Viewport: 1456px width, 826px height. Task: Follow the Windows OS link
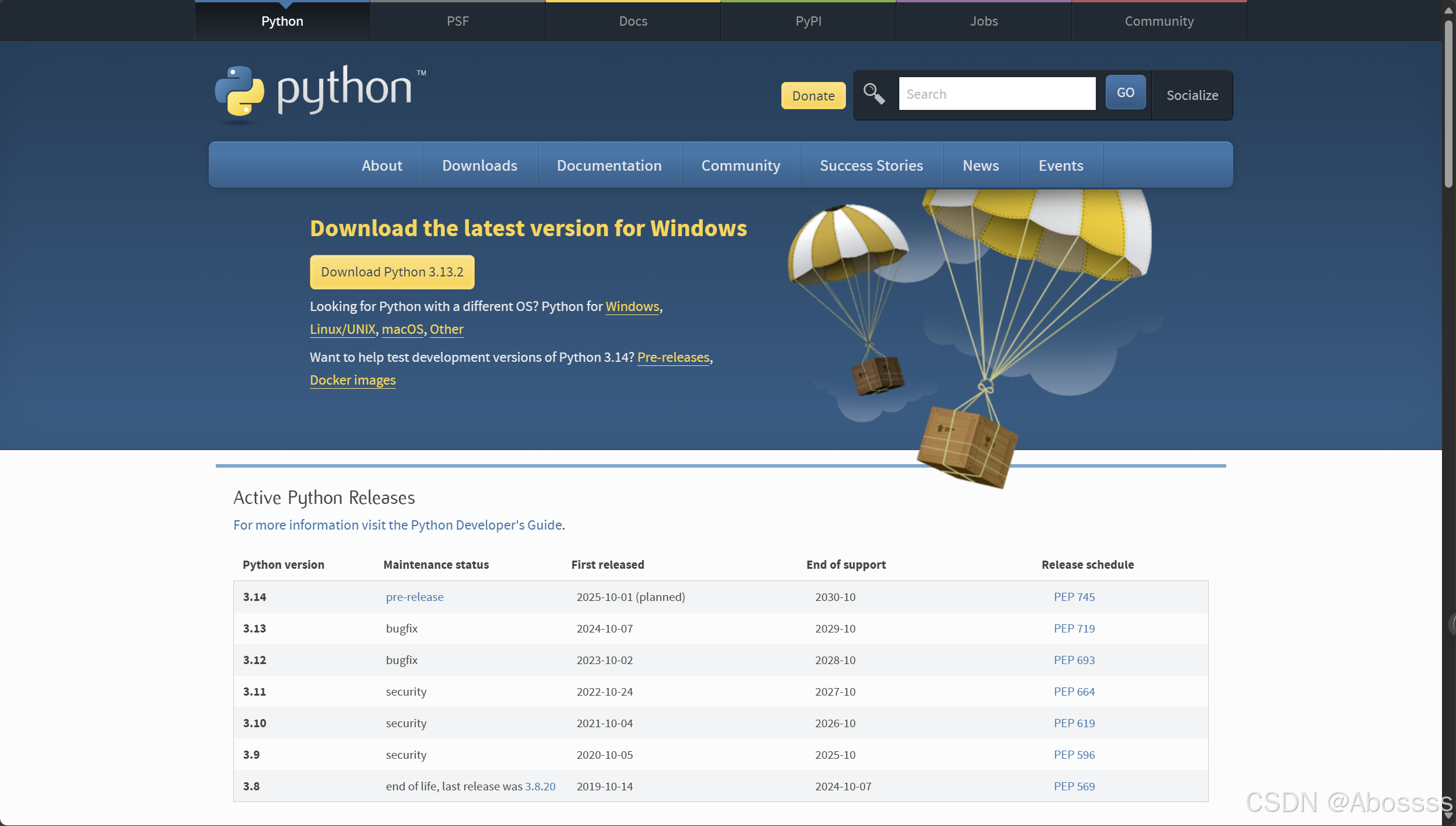[x=632, y=306]
